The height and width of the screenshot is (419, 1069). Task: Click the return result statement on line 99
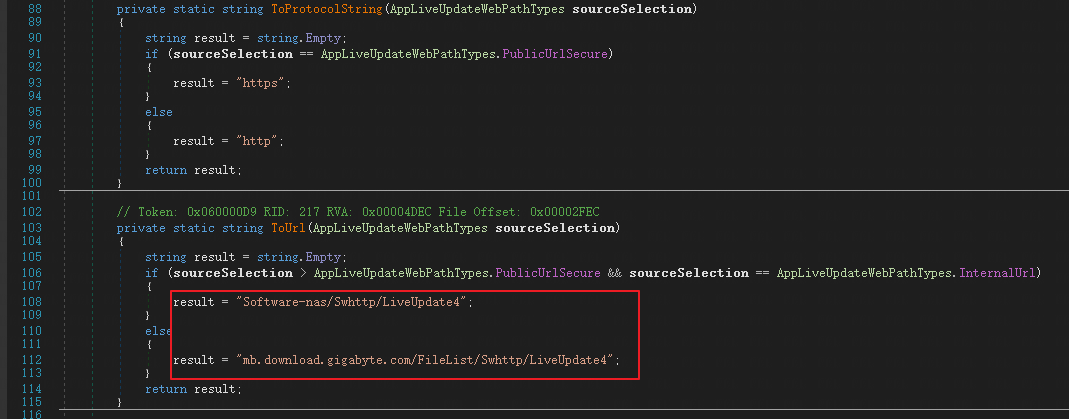tap(193, 170)
